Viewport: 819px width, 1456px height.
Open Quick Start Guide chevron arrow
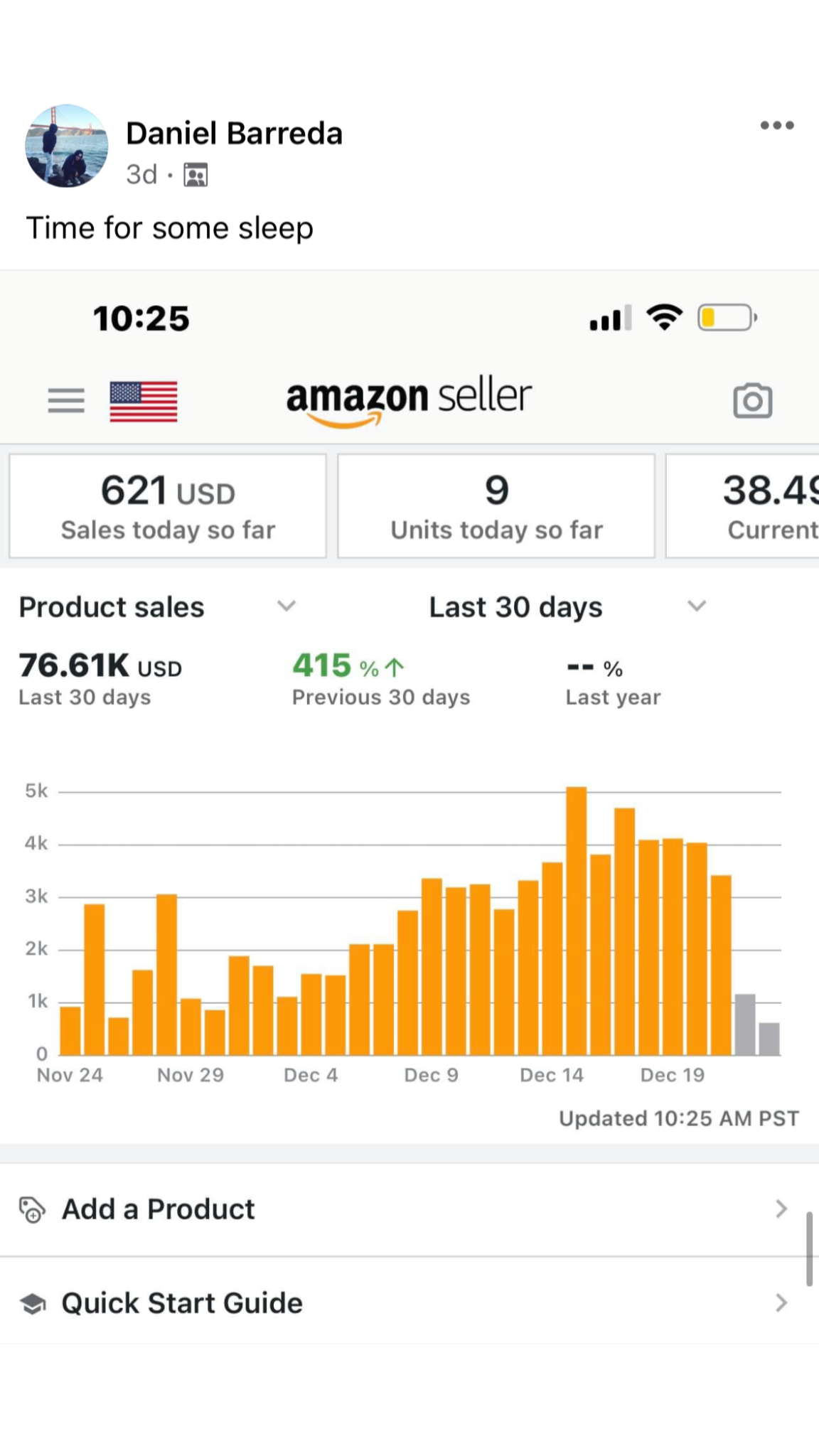click(x=781, y=1303)
